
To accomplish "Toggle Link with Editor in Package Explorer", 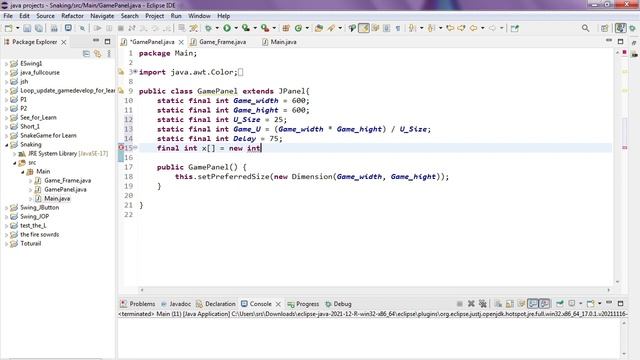I will (98, 53).
